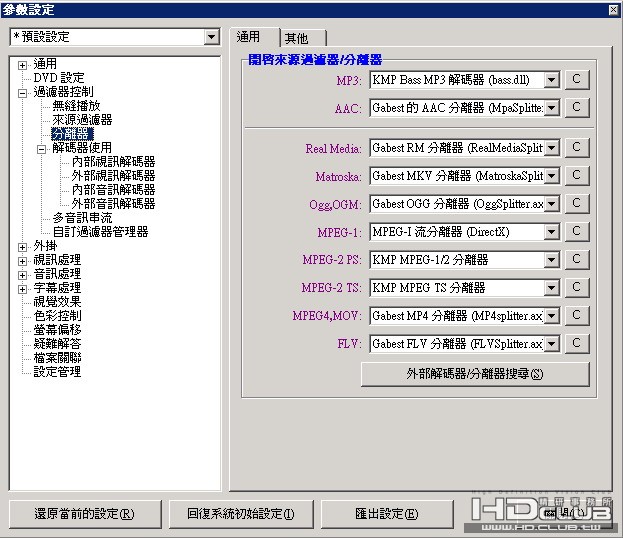623x538 pixels.
Task: Open the Real Media splitter dropdown
Action: pyautogui.click(x=551, y=149)
